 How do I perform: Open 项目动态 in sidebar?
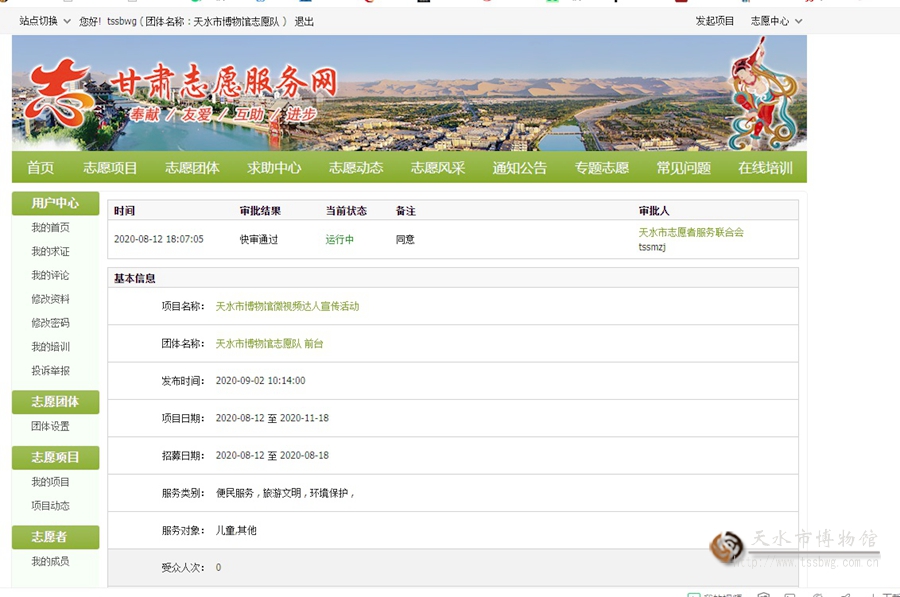point(51,506)
